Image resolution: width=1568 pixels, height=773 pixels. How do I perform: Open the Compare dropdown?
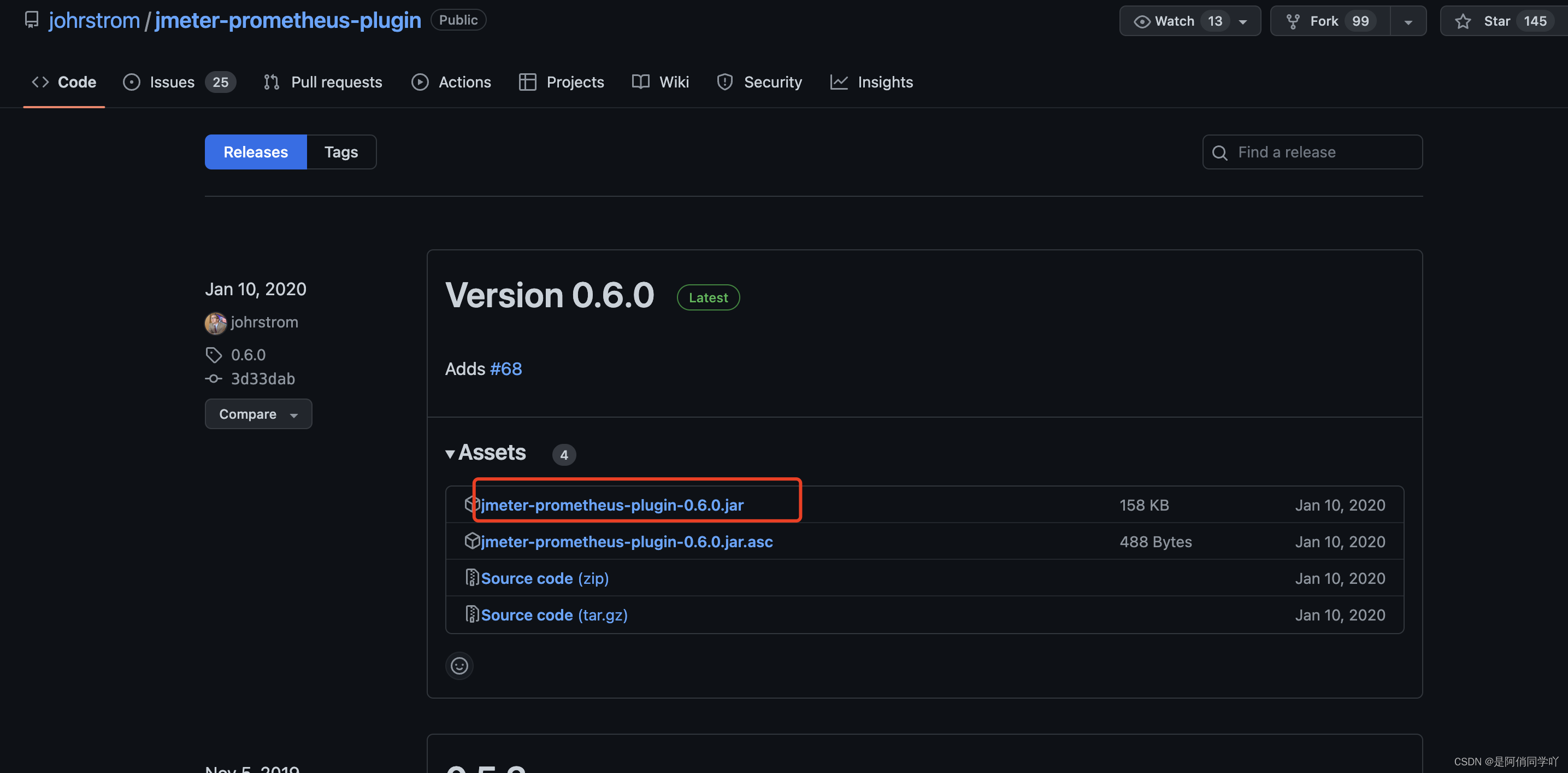(x=258, y=414)
